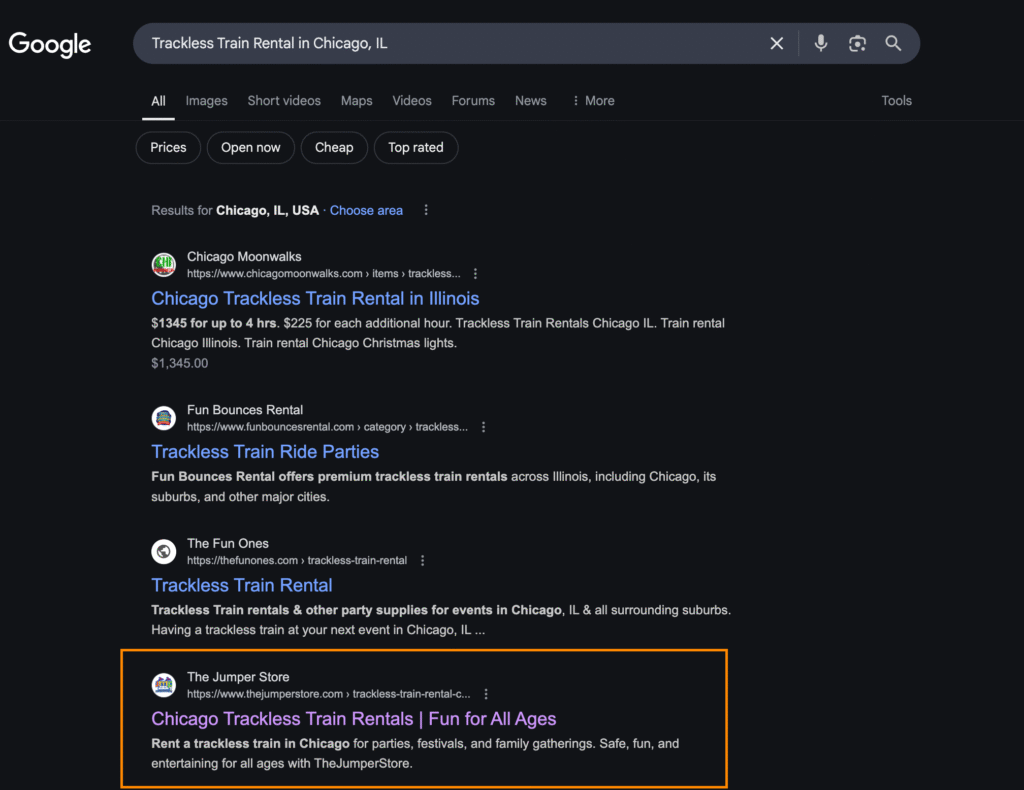Screen dimensions: 1024x790
Task: Go to the Google logo homepage
Action: click(50, 44)
